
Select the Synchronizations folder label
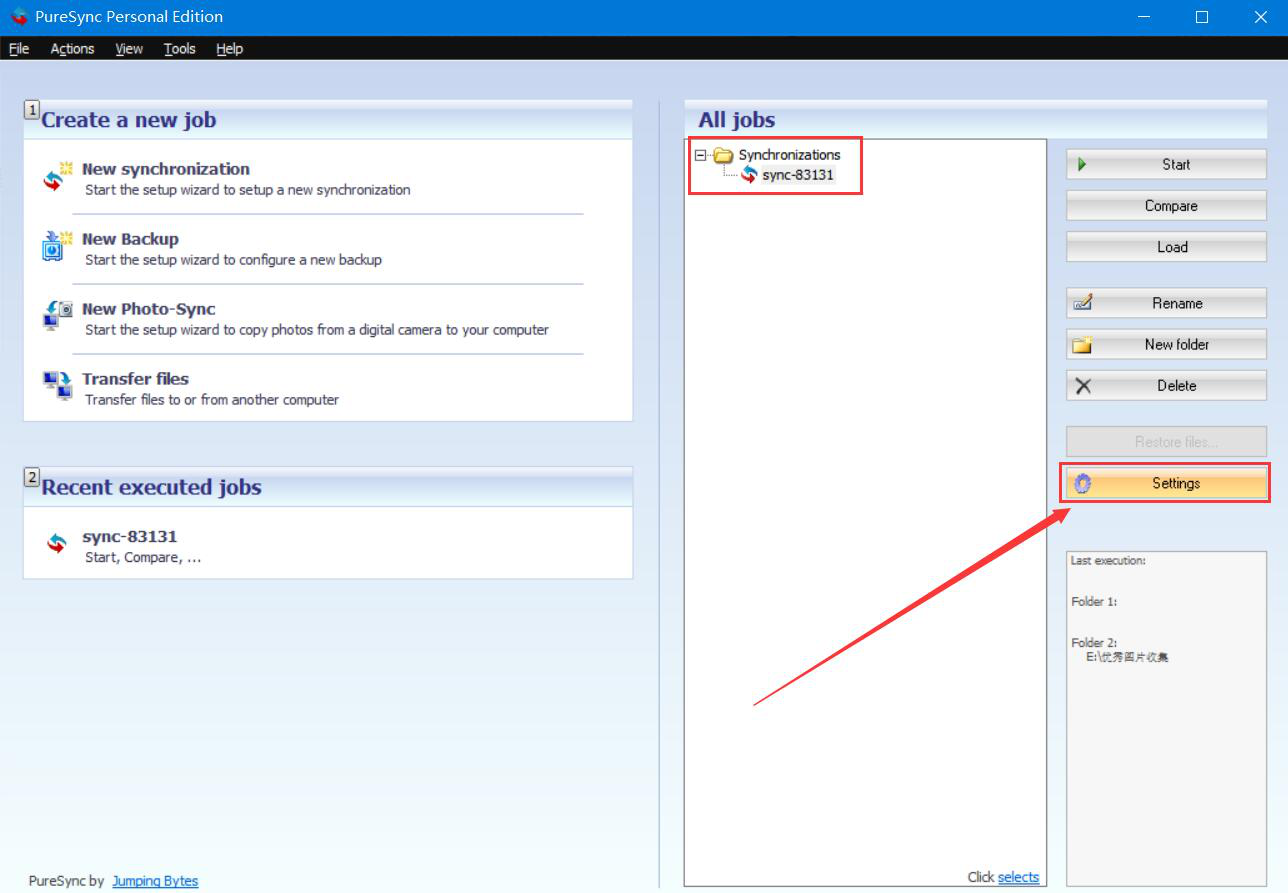[789, 155]
